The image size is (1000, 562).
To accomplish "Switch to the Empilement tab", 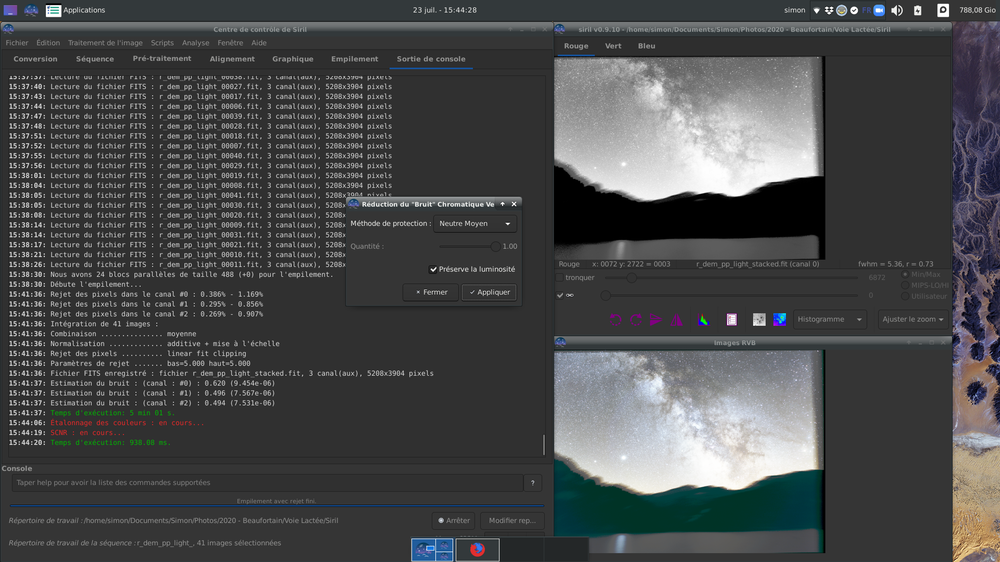I will coord(354,59).
